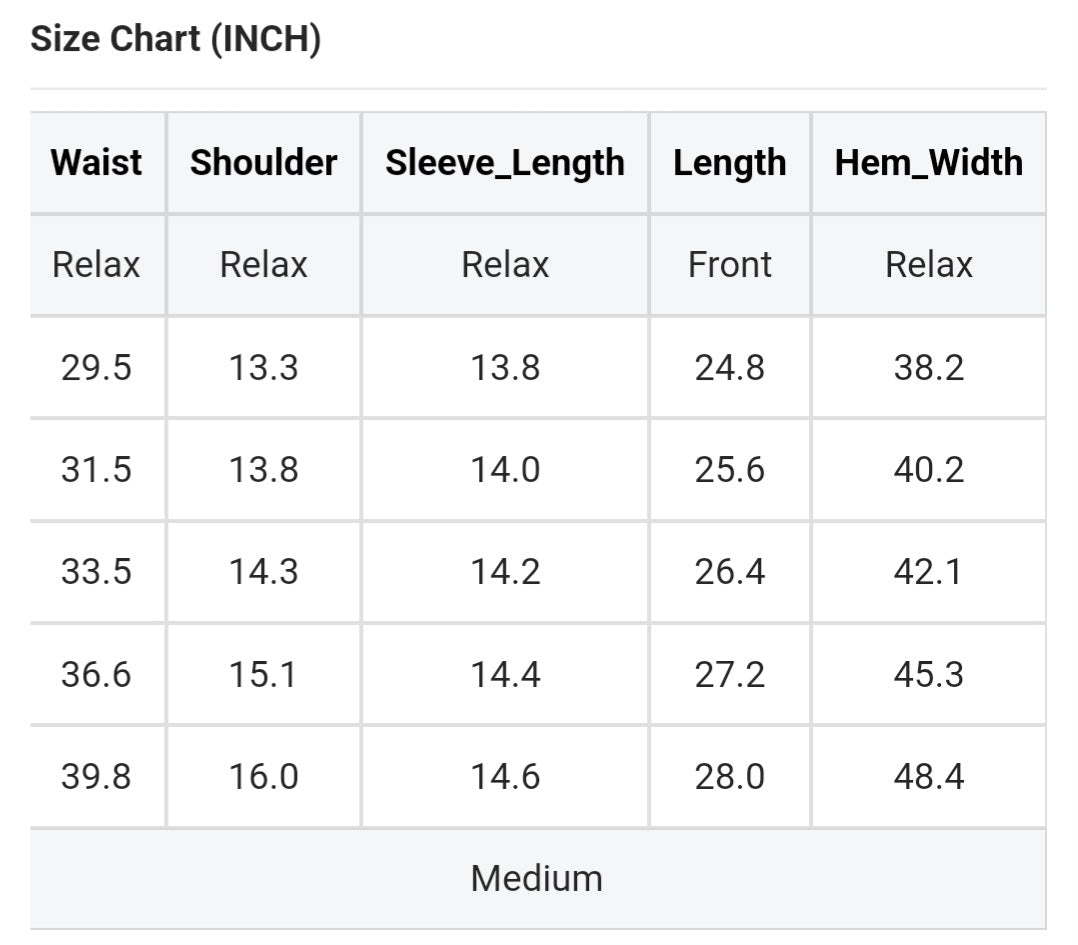Image resolution: width=1078 pixels, height=945 pixels.
Task: Click the Hem_Width column header
Action: pyautogui.click(x=929, y=163)
